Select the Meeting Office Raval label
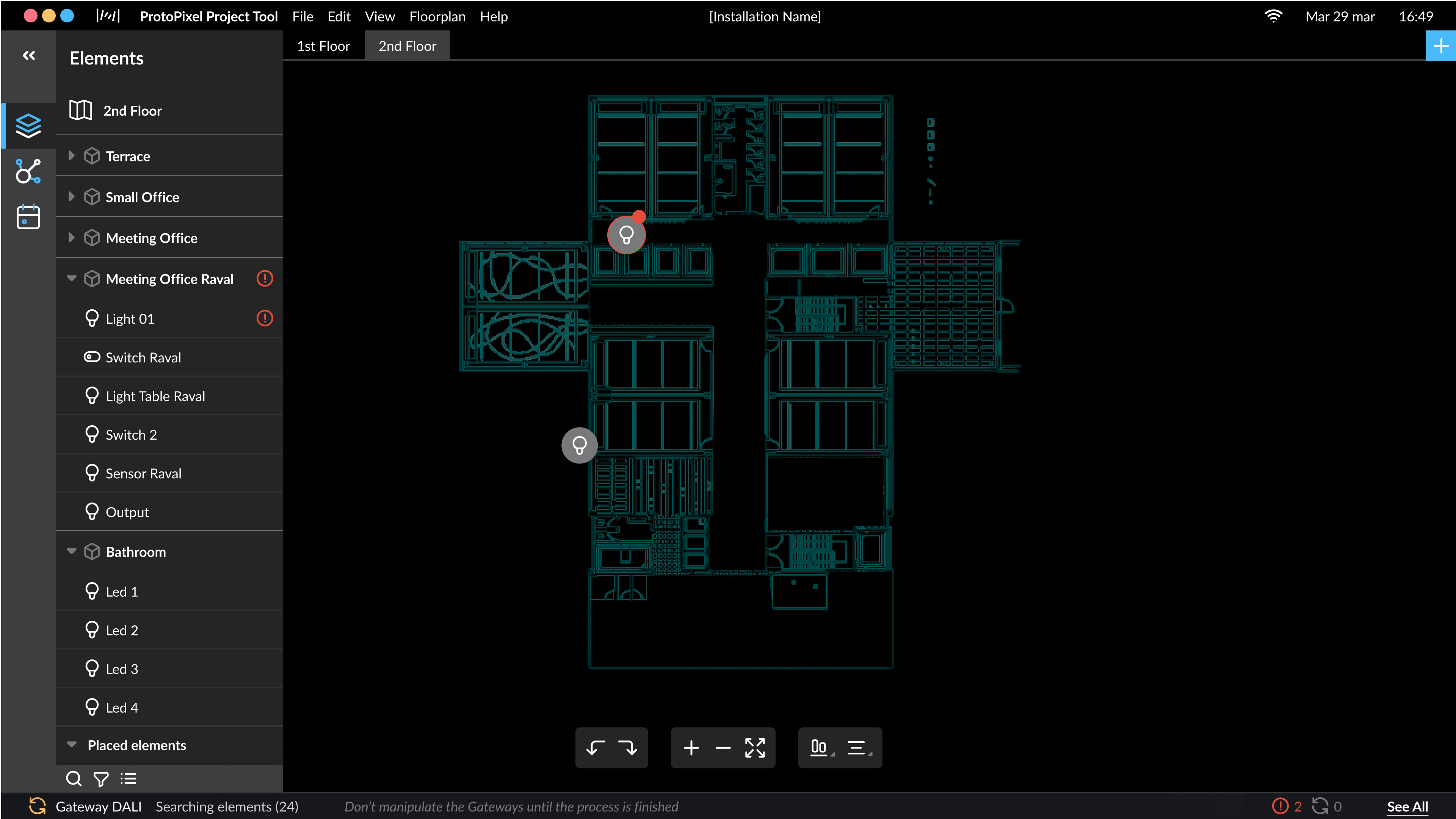Viewport: 1456px width, 819px height. click(169, 279)
